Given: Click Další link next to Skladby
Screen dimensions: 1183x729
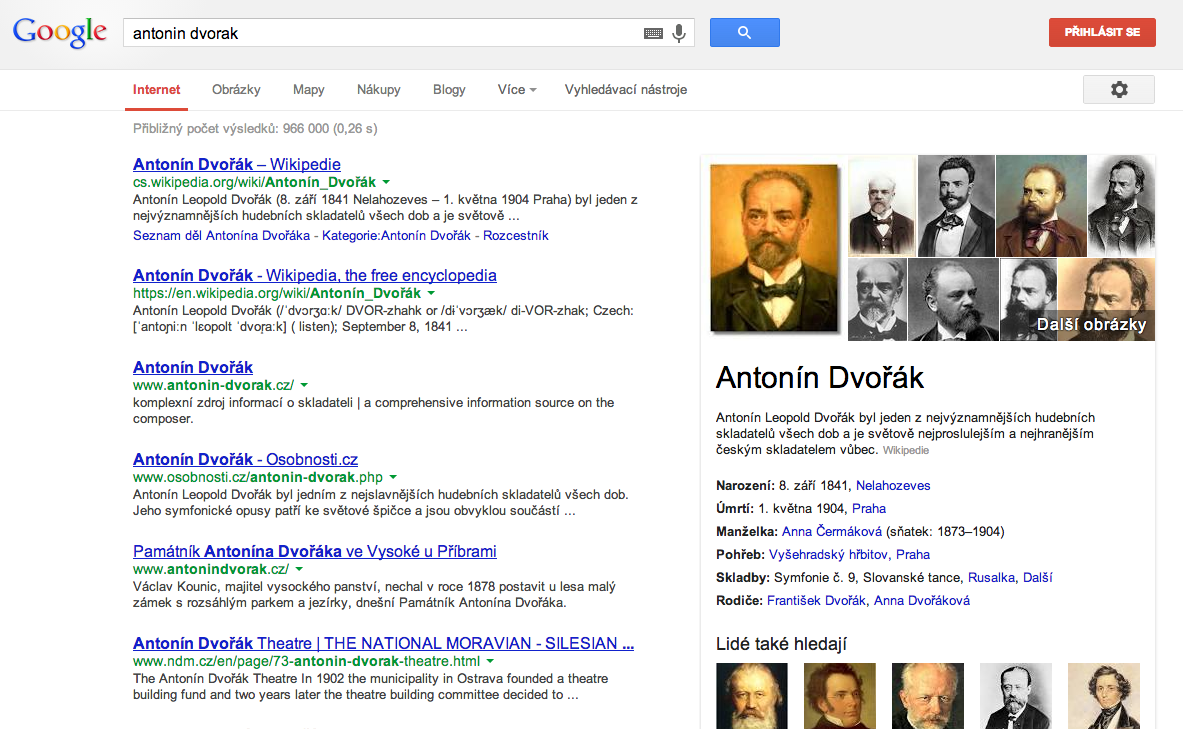Looking at the screenshot, I should [x=1037, y=578].
